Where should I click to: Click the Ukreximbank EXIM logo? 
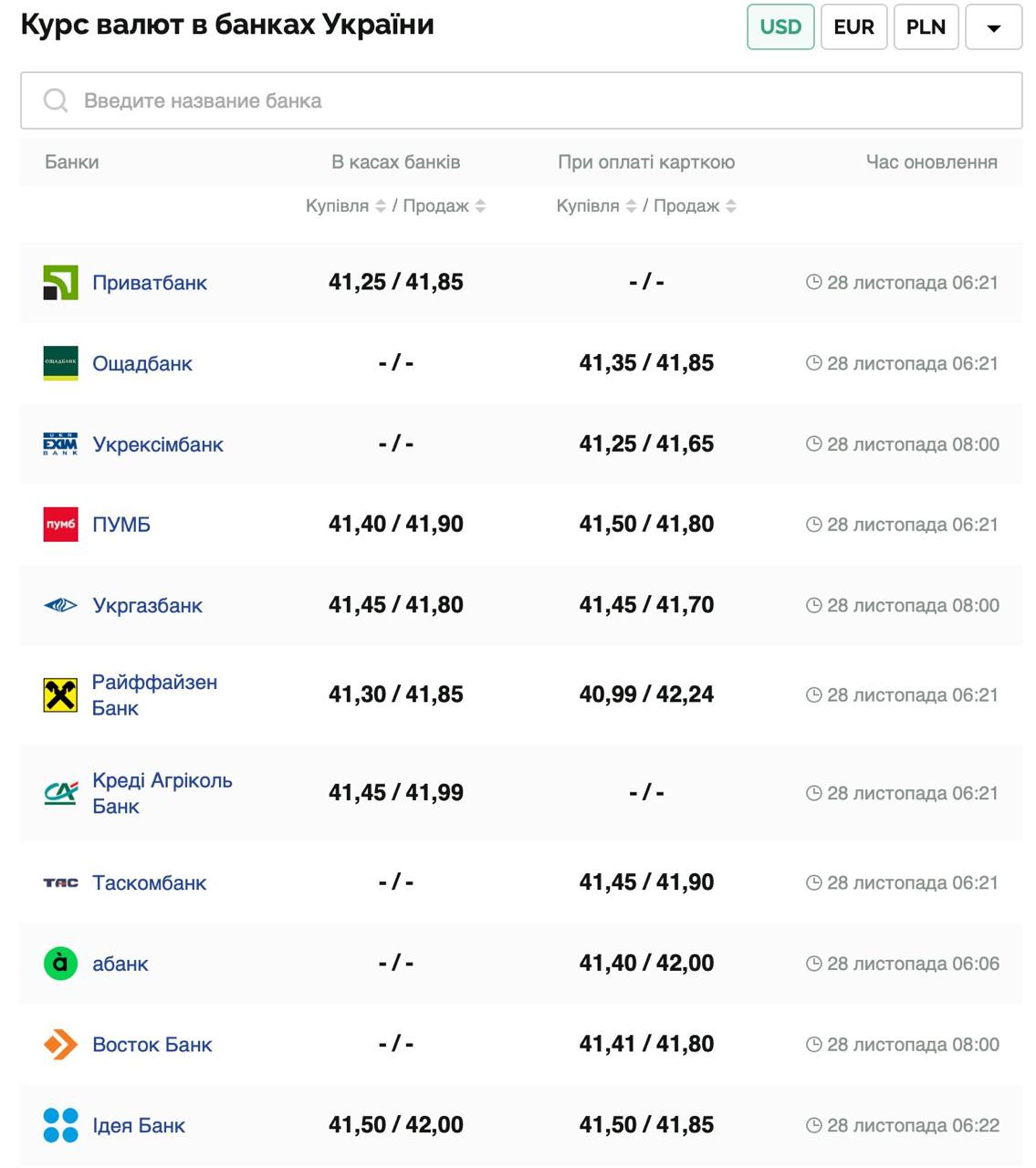[60, 444]
